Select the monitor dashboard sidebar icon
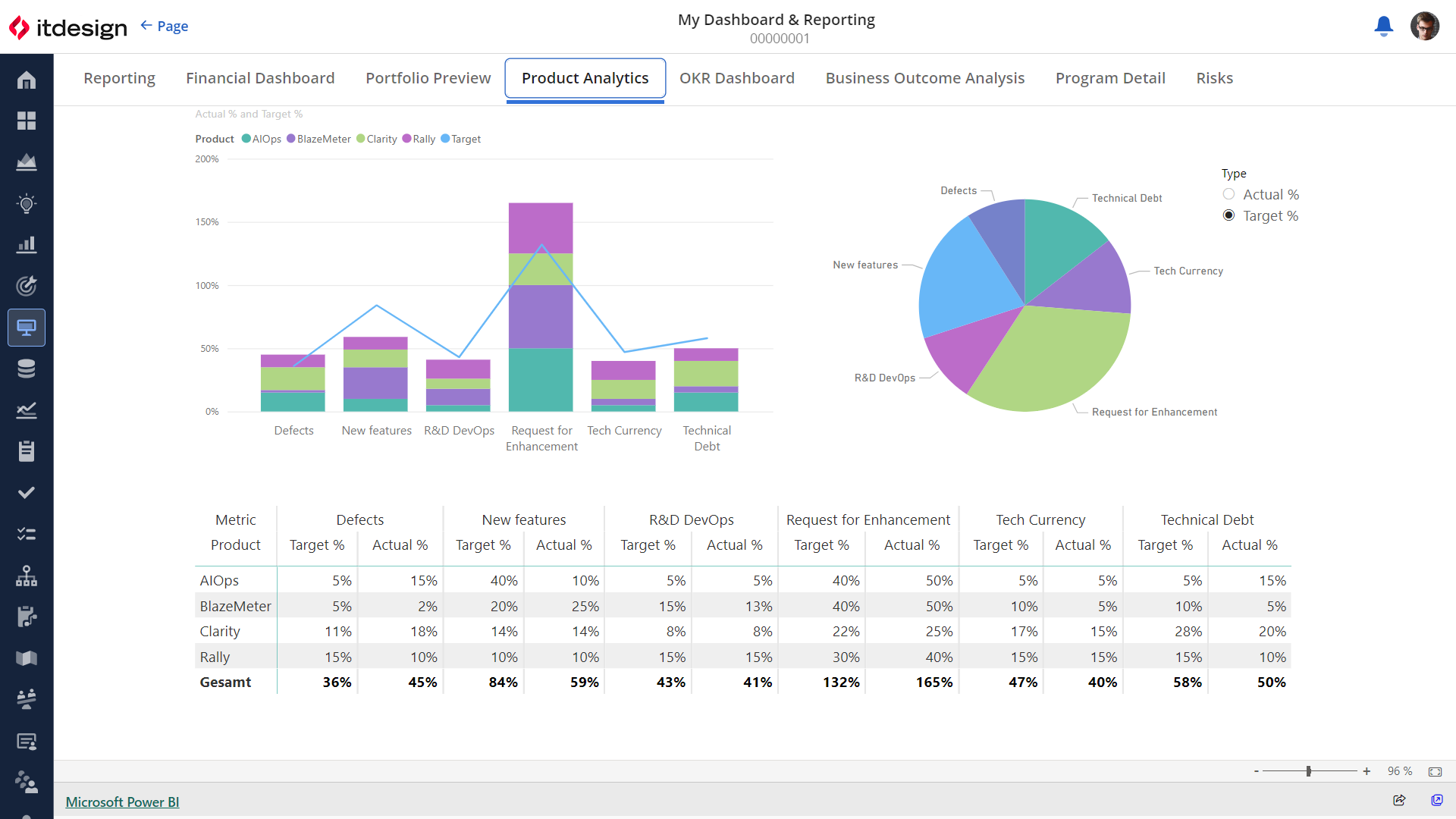Image resolution: width=1456 pixels, height=819 pixels. click(27, 328)
